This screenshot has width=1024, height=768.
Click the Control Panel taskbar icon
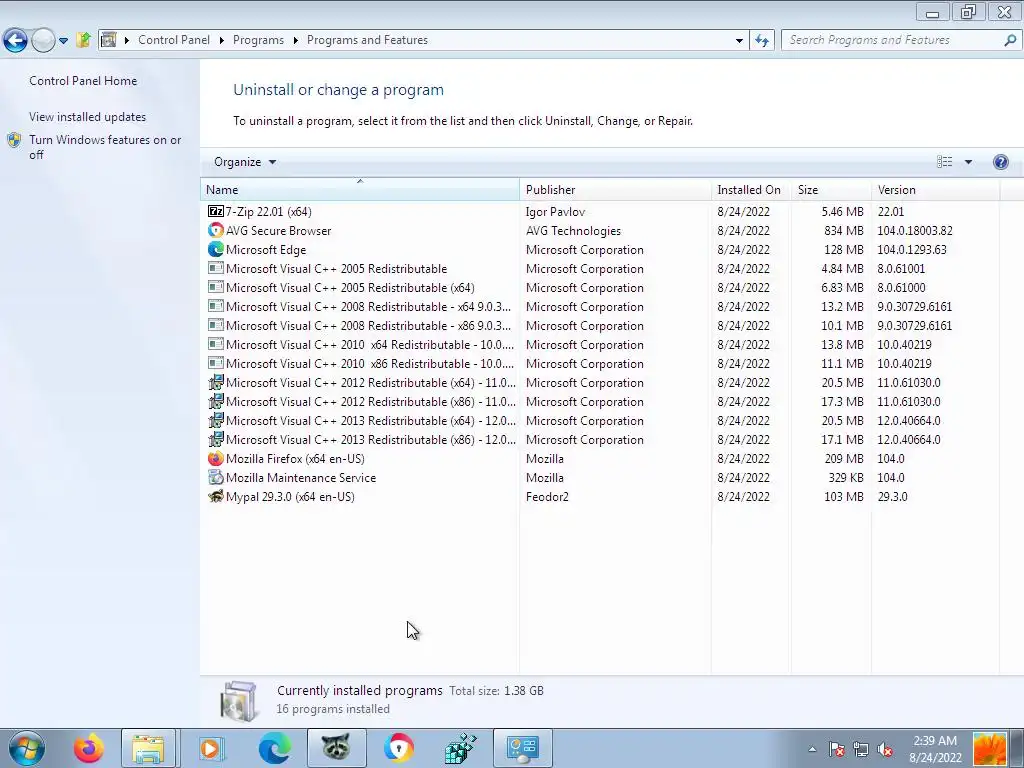pos(522,748)
